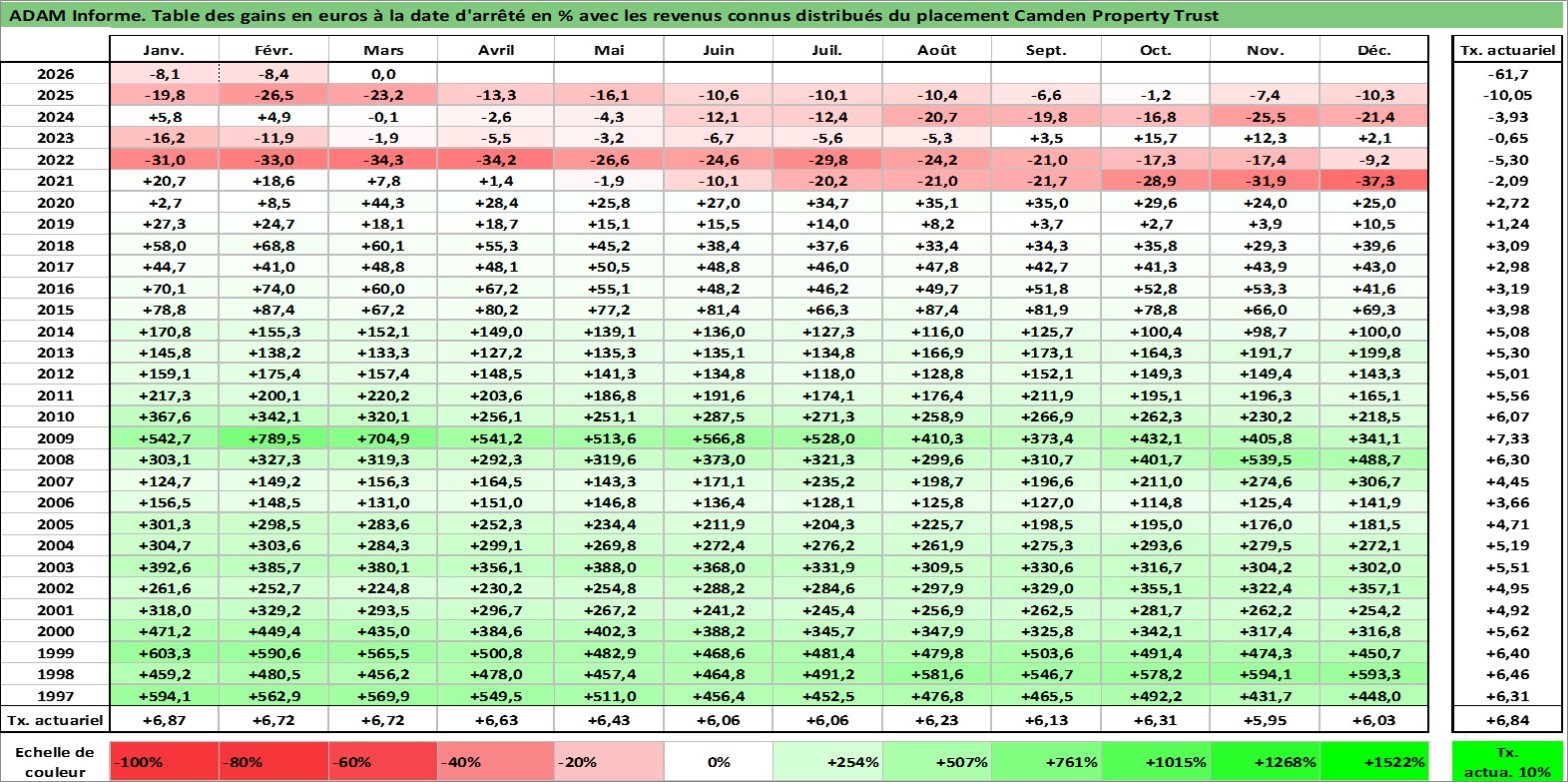Click the 'Juin' column header

tap(719, 50)
